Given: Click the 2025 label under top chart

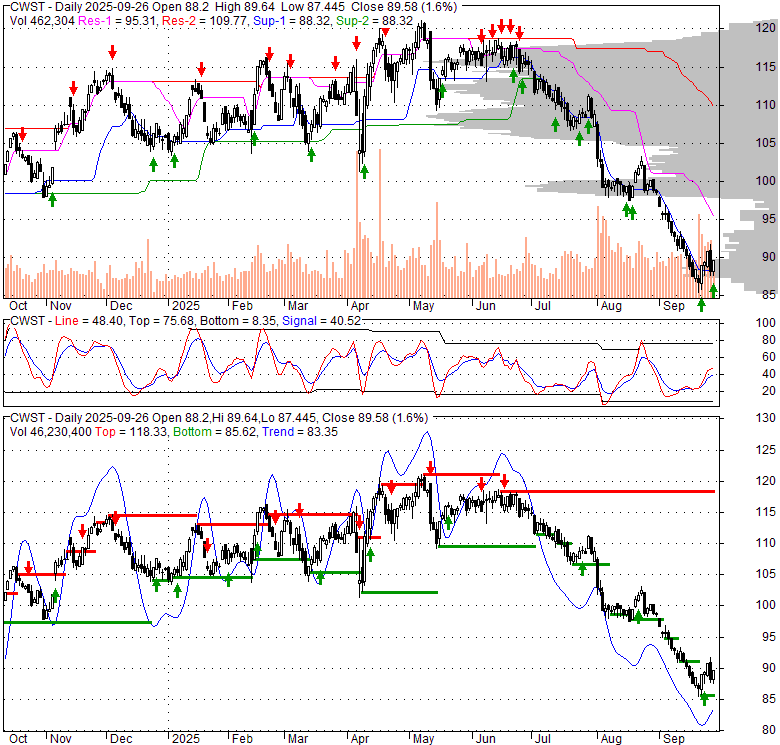Looking at the screenshot, I should pos(186,306).
